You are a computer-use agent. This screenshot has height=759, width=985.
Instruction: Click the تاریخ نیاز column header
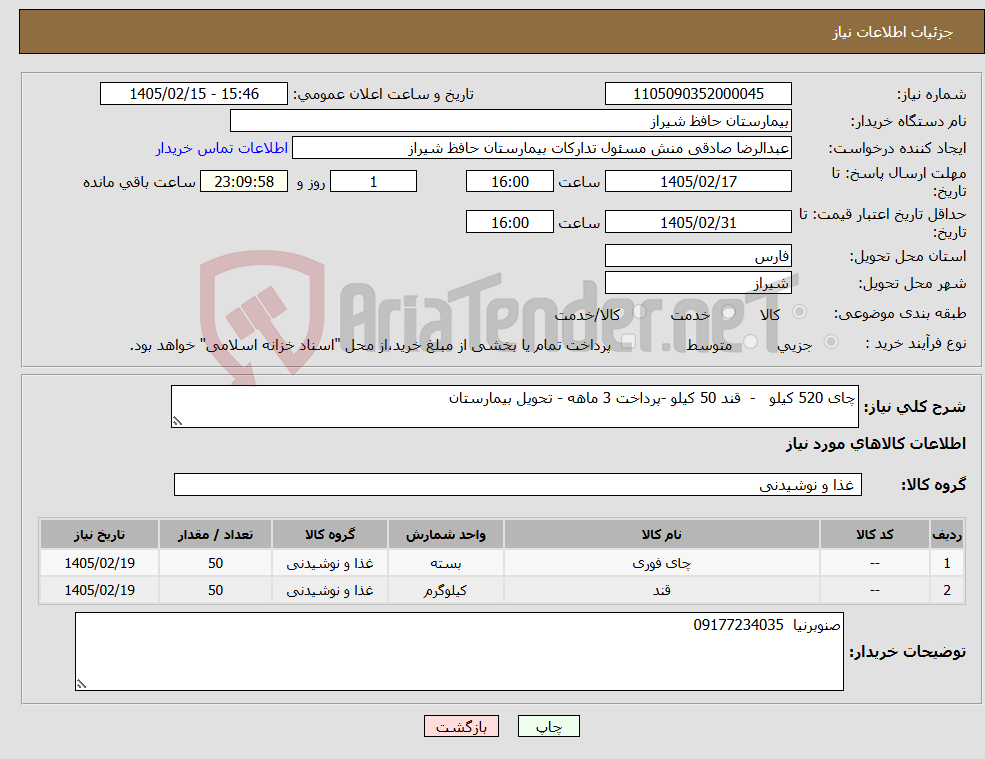(x=99, y=535)
